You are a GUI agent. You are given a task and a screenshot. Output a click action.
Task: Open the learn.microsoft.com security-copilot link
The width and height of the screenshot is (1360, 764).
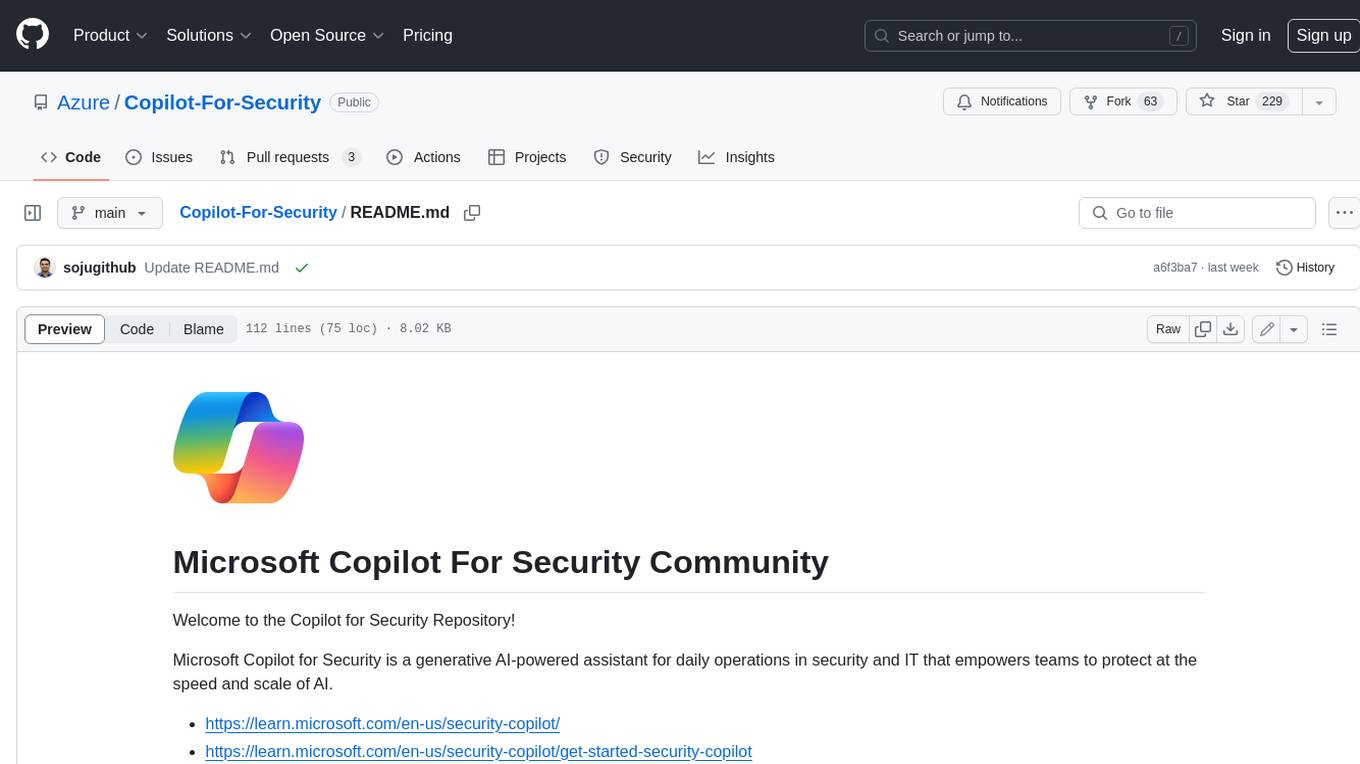[382, 723]
